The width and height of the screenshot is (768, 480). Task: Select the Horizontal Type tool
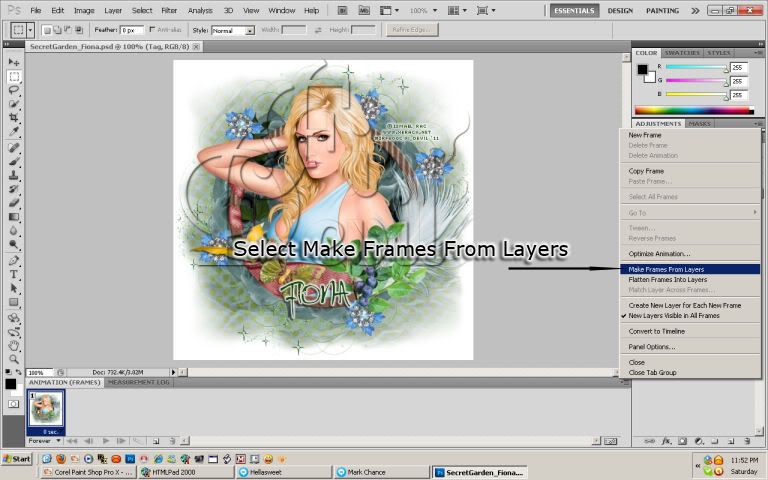coord(14,274)
